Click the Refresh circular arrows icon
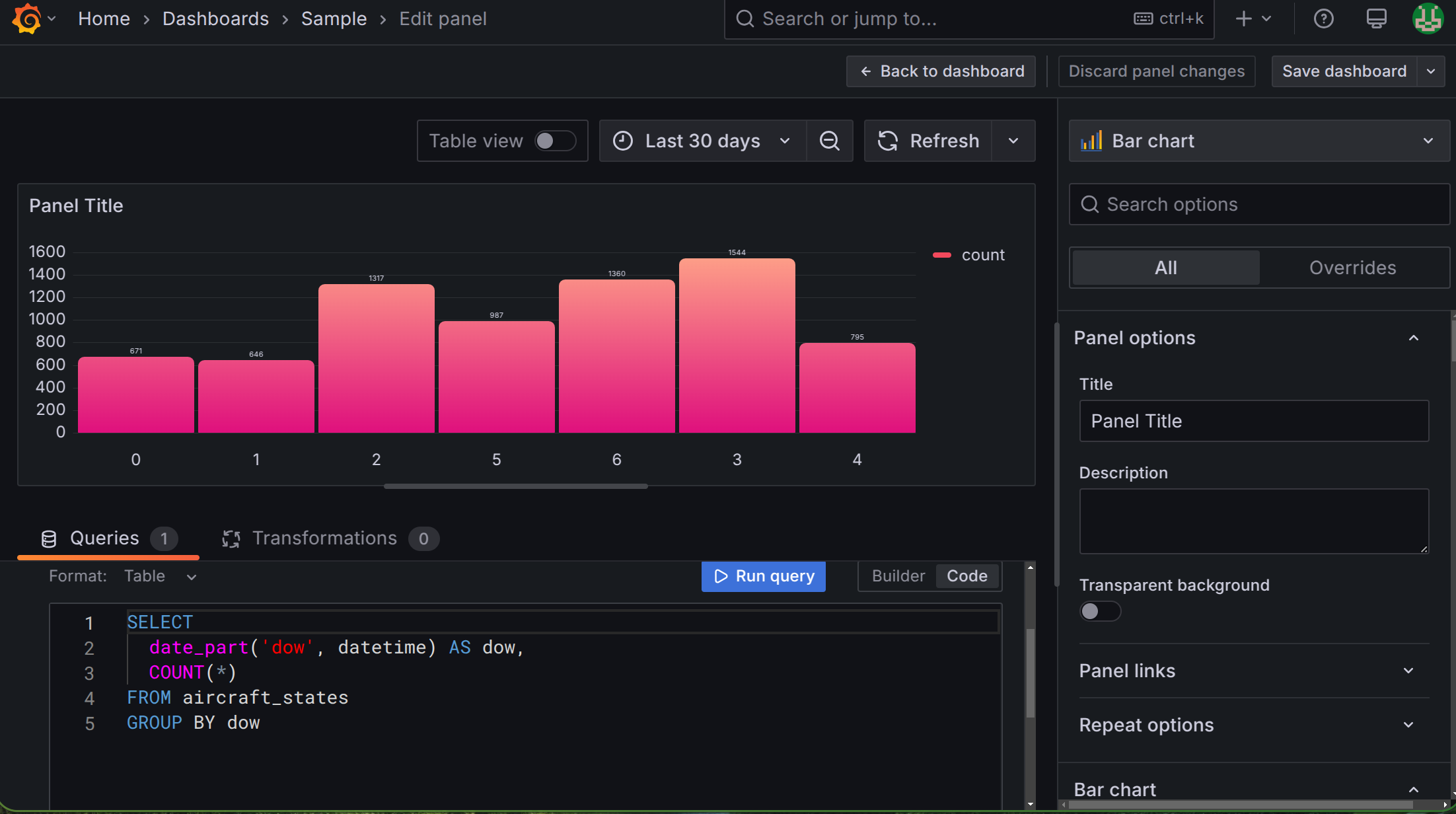Screen dimensions: 1456x814 888,141
